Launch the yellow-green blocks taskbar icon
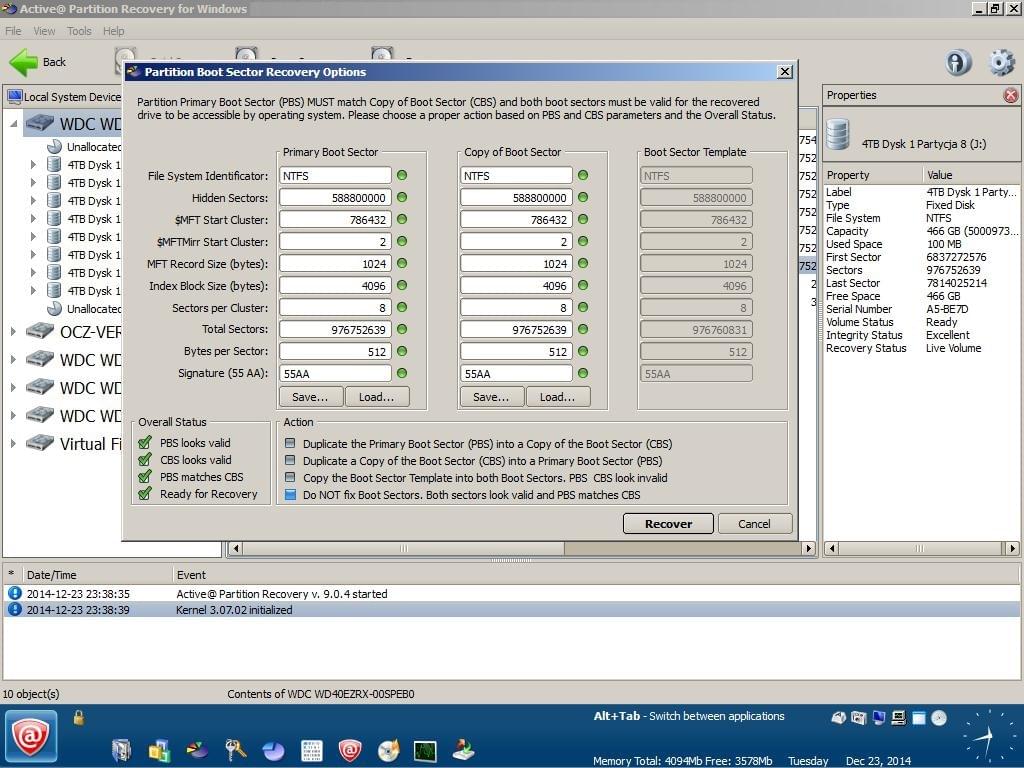The image size is (1024, 768). [x=159, y=750]
